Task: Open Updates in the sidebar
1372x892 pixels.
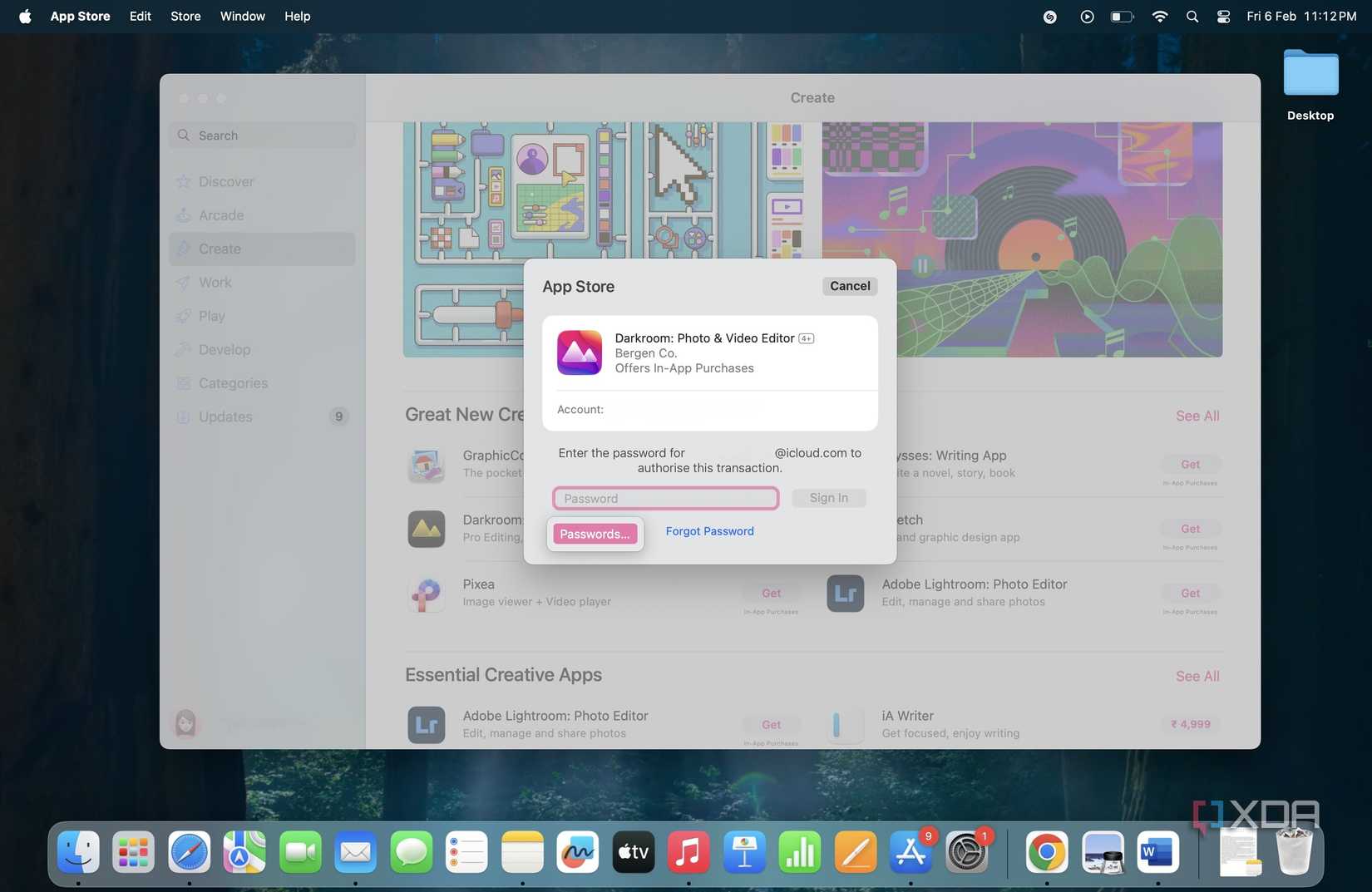Action: coord(262,416)
